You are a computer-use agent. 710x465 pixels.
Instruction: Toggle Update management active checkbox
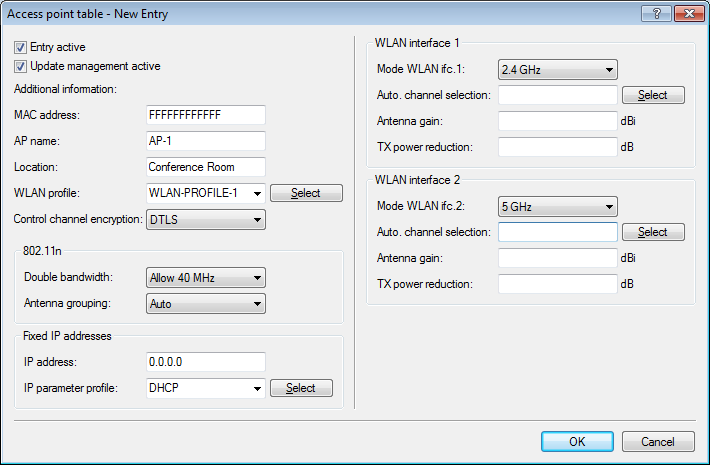[21, 67]
